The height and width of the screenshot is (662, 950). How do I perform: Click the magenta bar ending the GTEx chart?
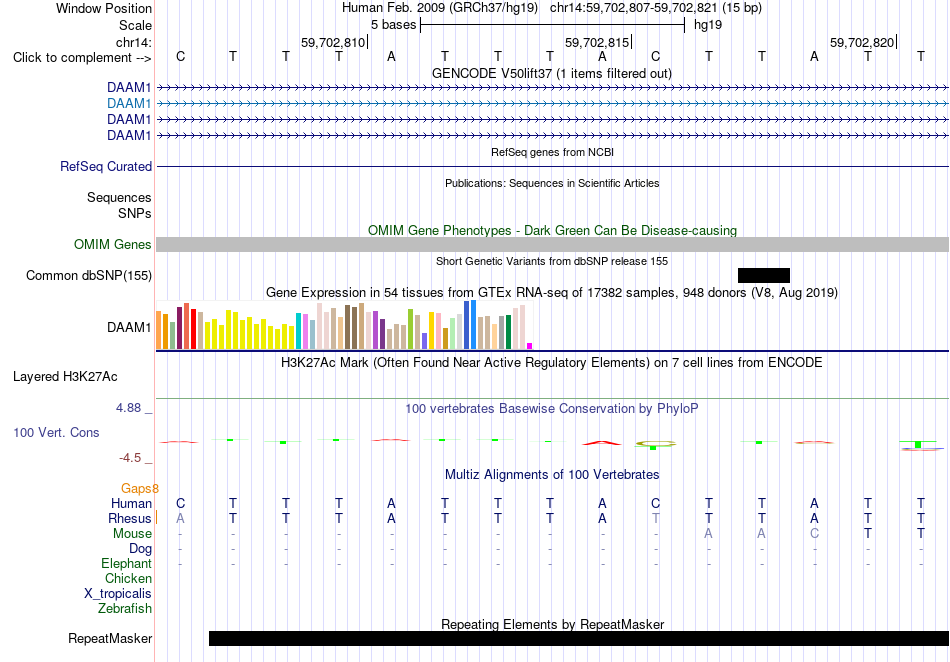530,346
